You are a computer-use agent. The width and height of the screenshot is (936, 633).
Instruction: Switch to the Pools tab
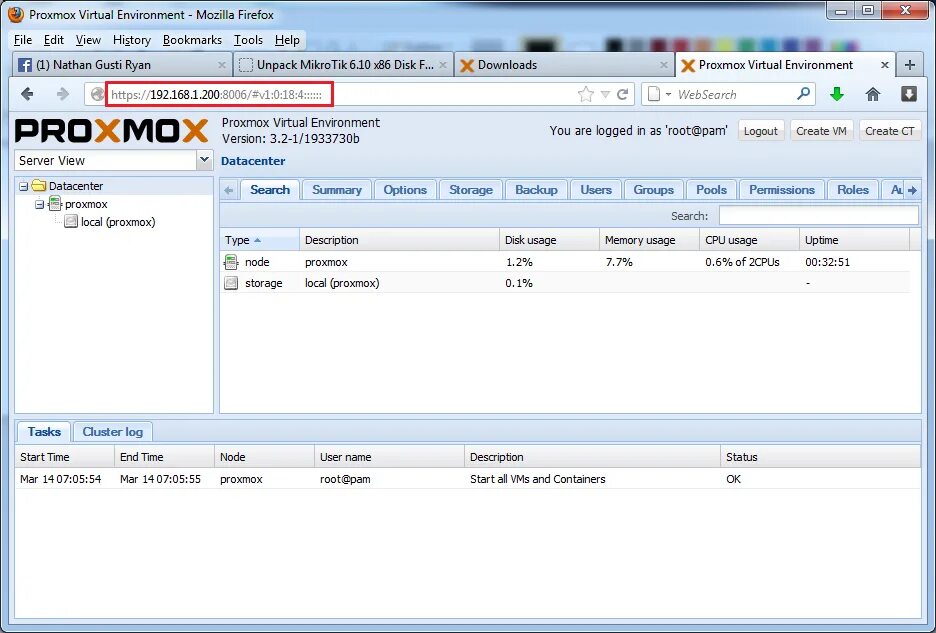pos(712,190)
